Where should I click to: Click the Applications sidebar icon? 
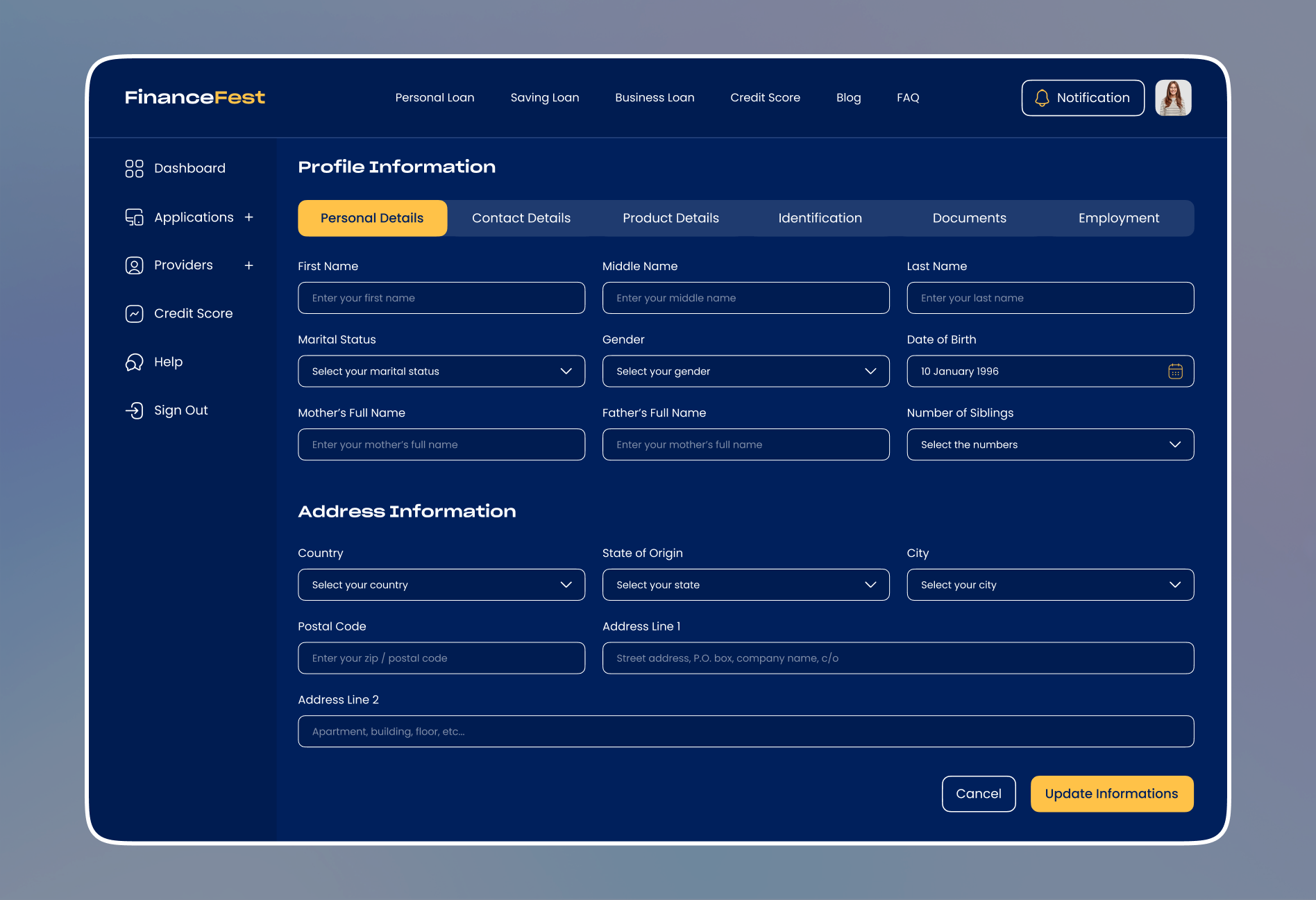134,217
